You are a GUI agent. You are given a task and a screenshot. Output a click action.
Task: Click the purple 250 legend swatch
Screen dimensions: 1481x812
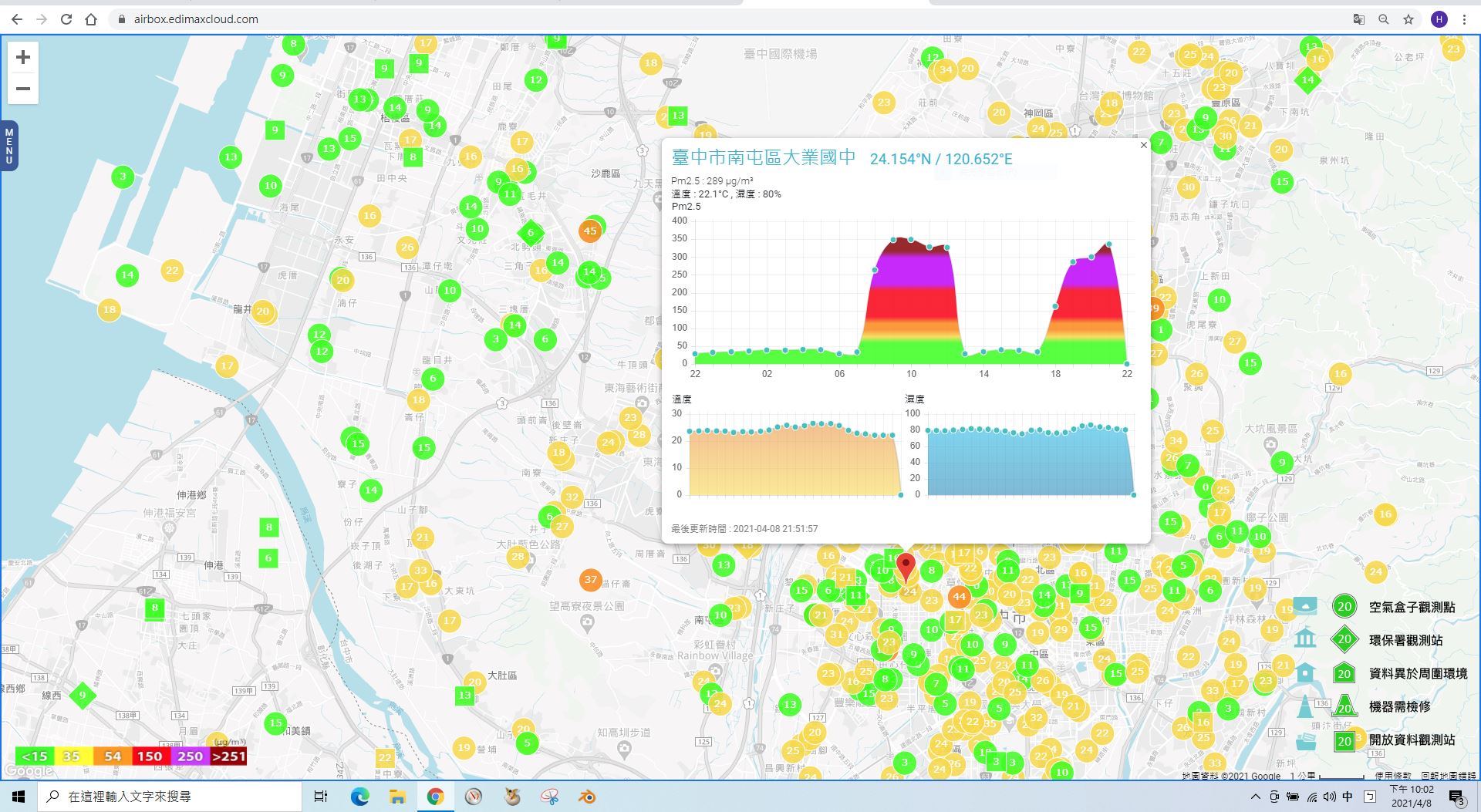coord(190,756)
